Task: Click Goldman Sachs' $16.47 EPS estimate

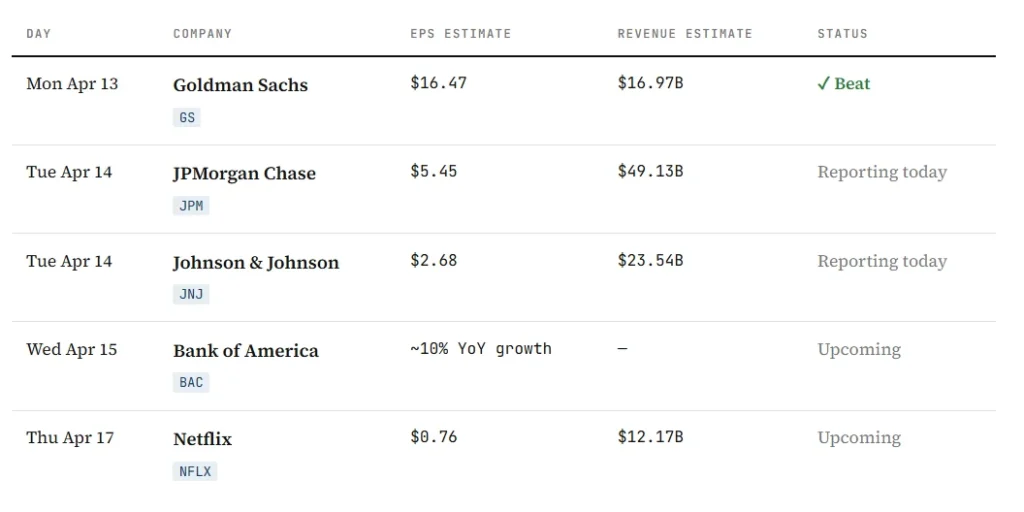Action: (x=438, y=83)
